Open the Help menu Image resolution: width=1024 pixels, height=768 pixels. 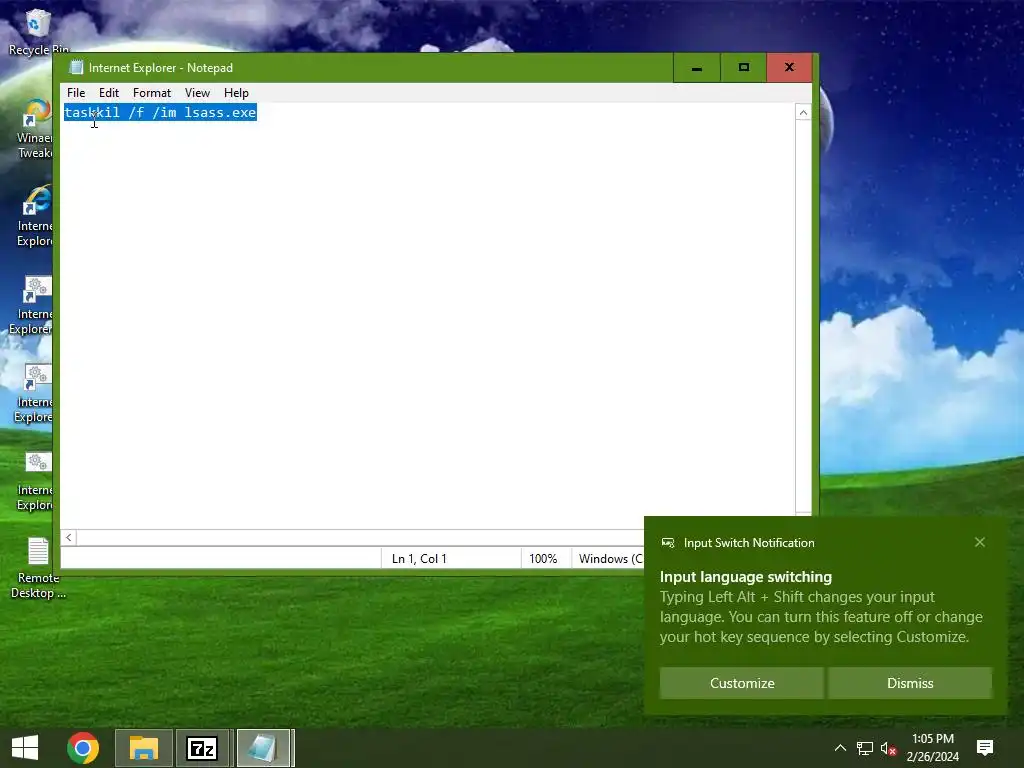coord(236,93)
